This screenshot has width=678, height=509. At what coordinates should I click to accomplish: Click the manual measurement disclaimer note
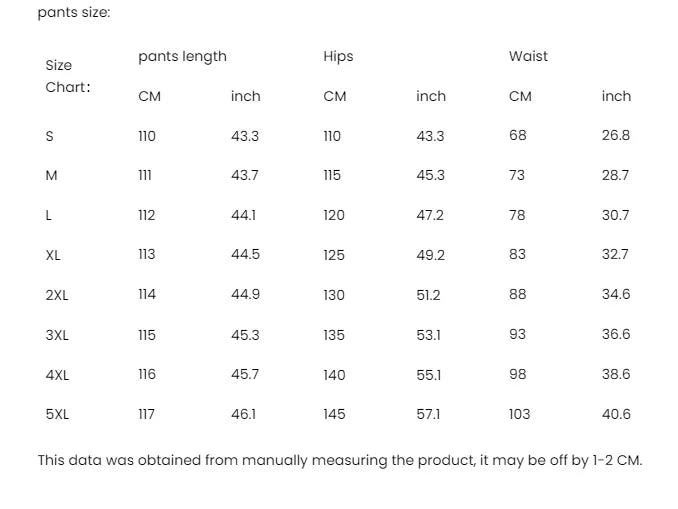[x=340, y=461]
